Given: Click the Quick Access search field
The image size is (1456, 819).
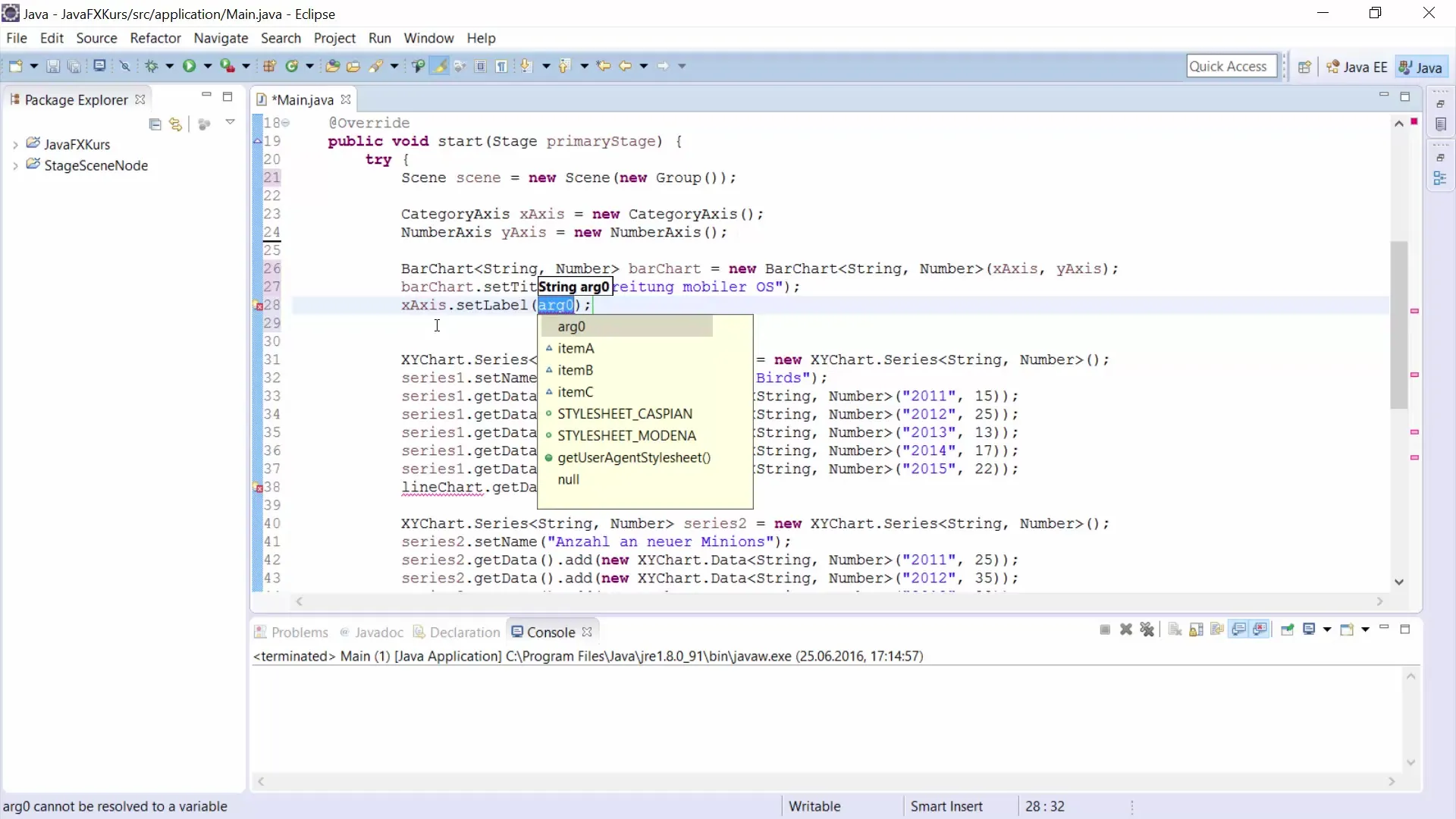Looking at the screenshot, I should click(1229, 67).
